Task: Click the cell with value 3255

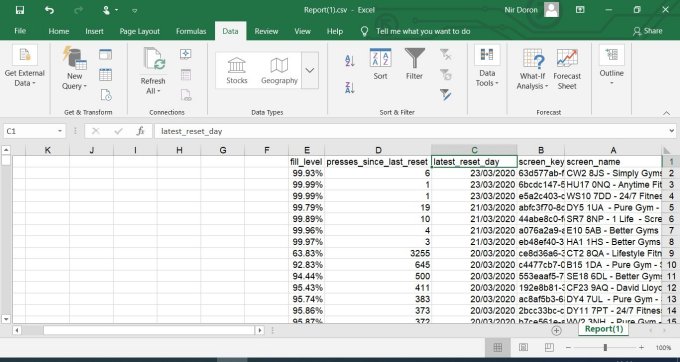Action: (x=378, y=253)
